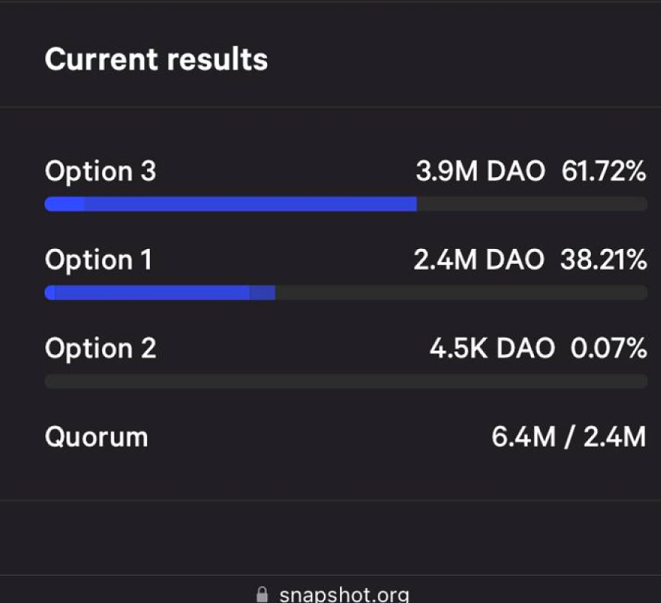Screen dimensions: 661x603
Task: Click the 6.4M / 2.4M quorum value
Action: pyautogui.click(x=569, y=437)
